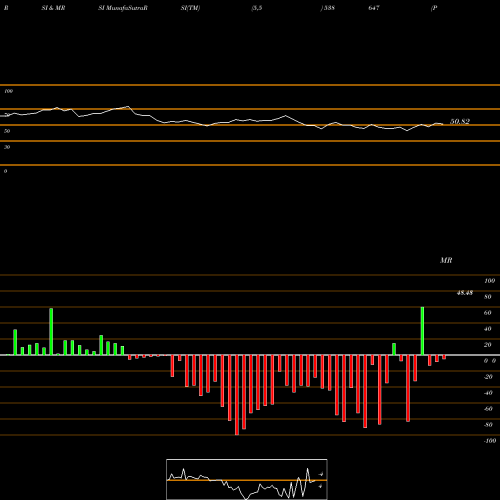Screen dimensions: 500x500
Task: Click the 80 label on MR axis
Action: pyautogui.click(x=488, y=297)
